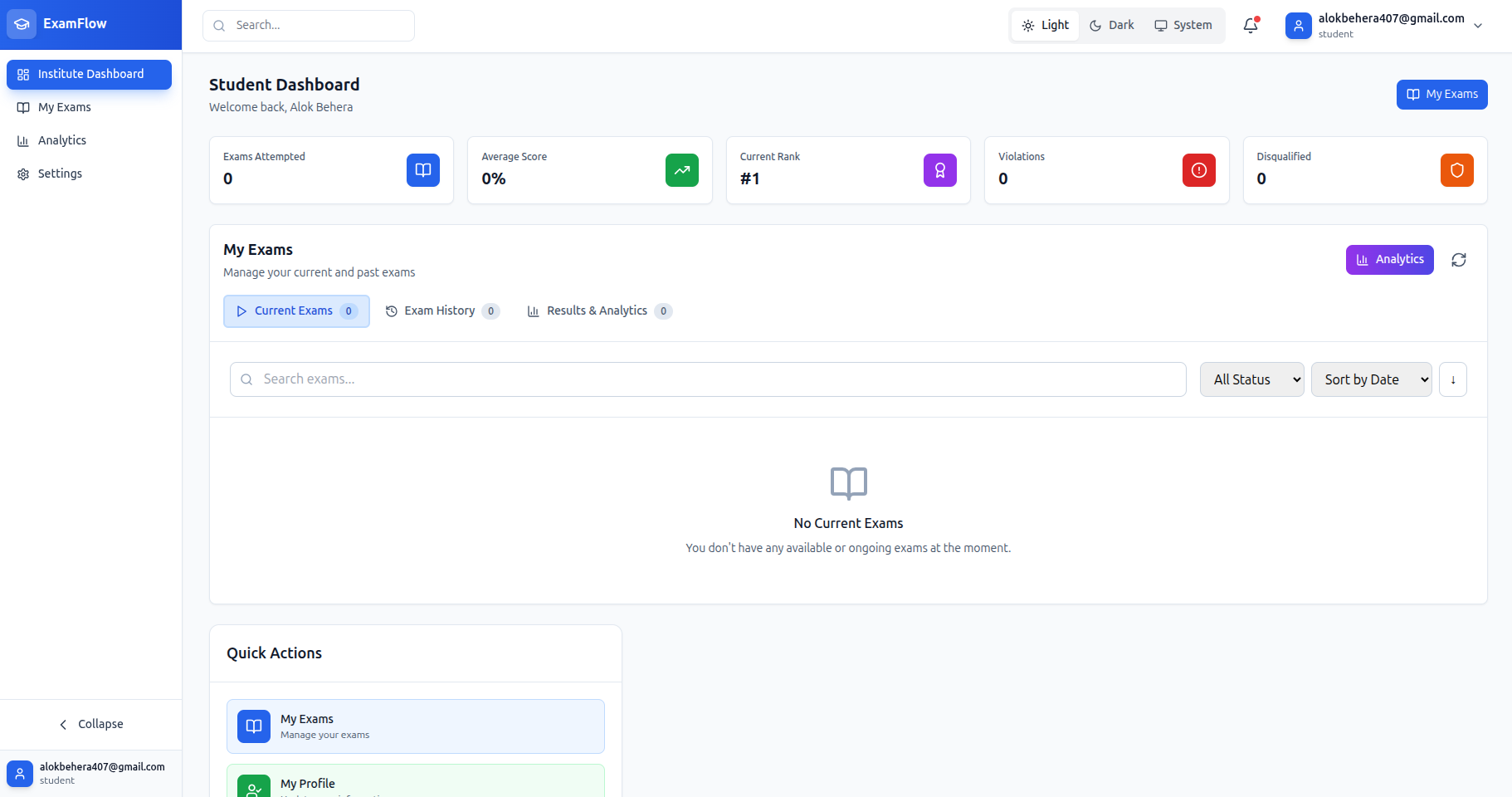1512x797 pixels.
Task: Open notifications via the bell icon
Action: click(1251, 26)
